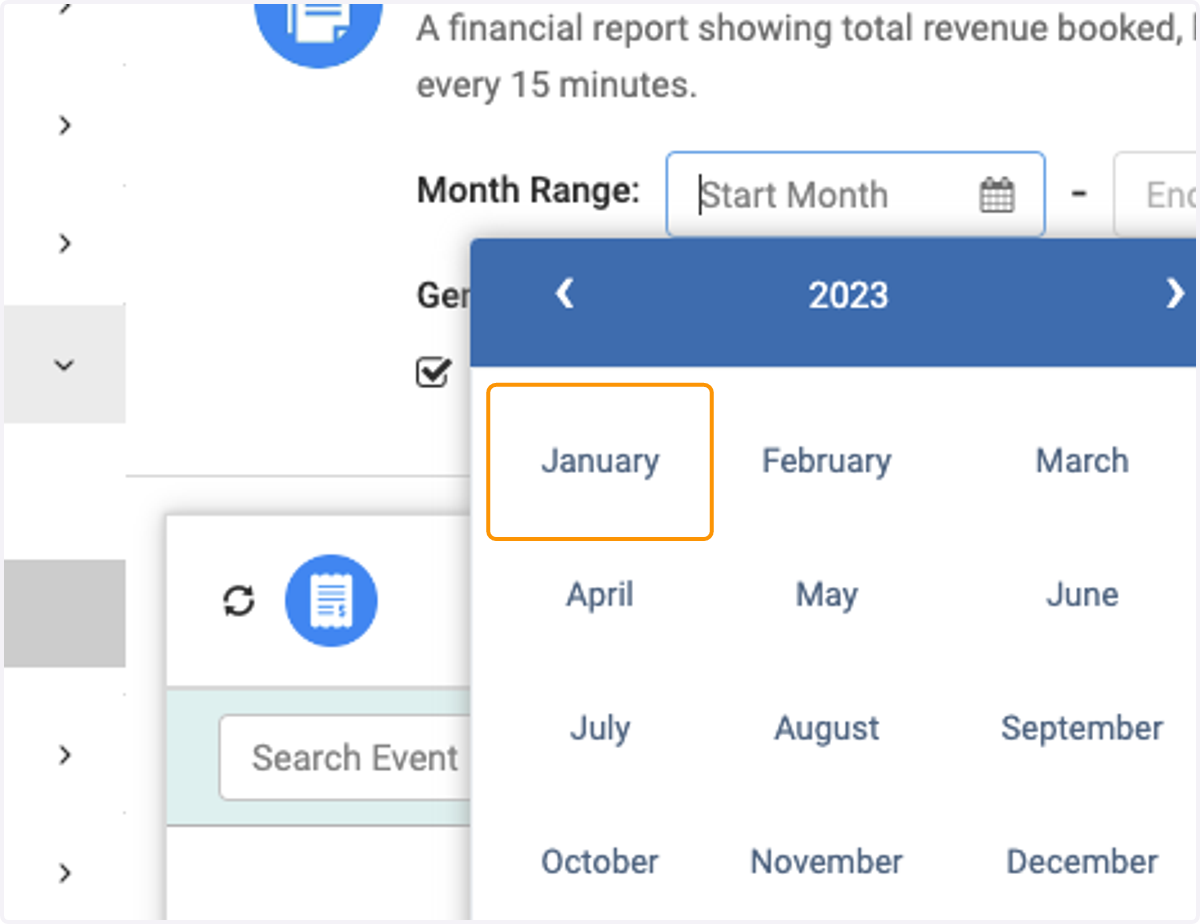Pick December from the month grid
The height and width of the screenshot is (924, 1200).
click(1082, 861)
